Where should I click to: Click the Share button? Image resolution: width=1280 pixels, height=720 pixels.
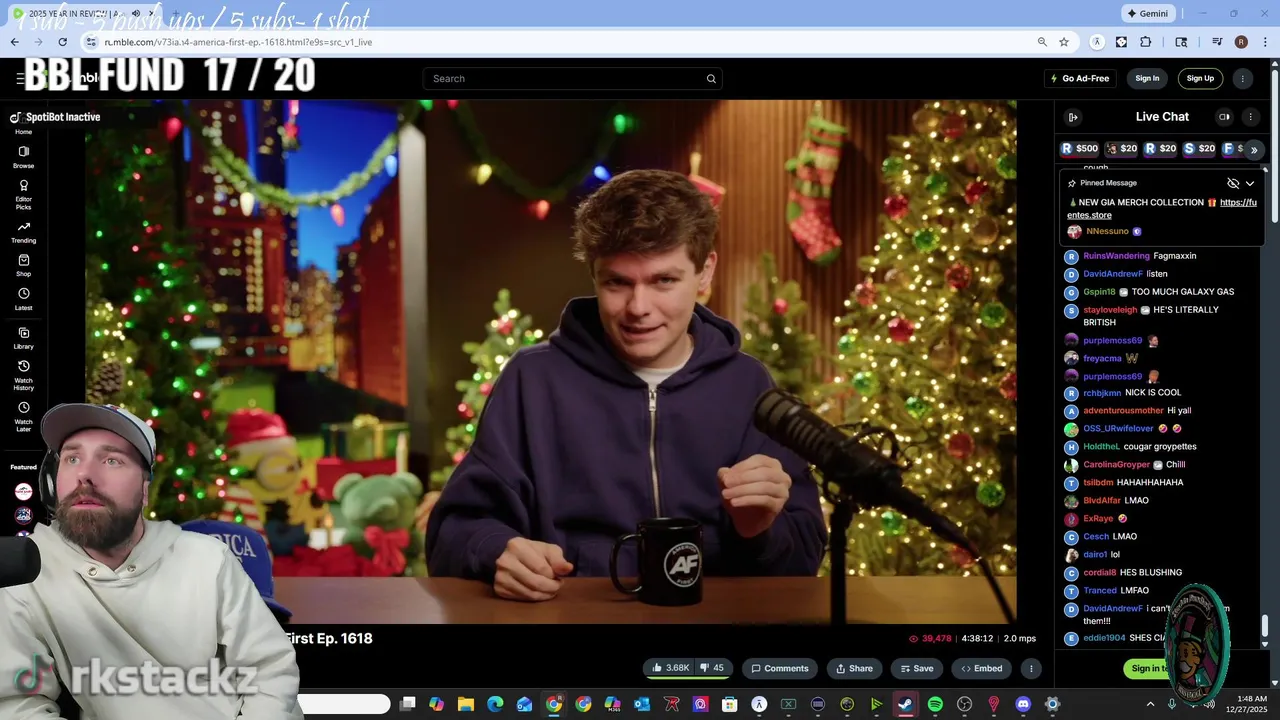coord(854,668)
